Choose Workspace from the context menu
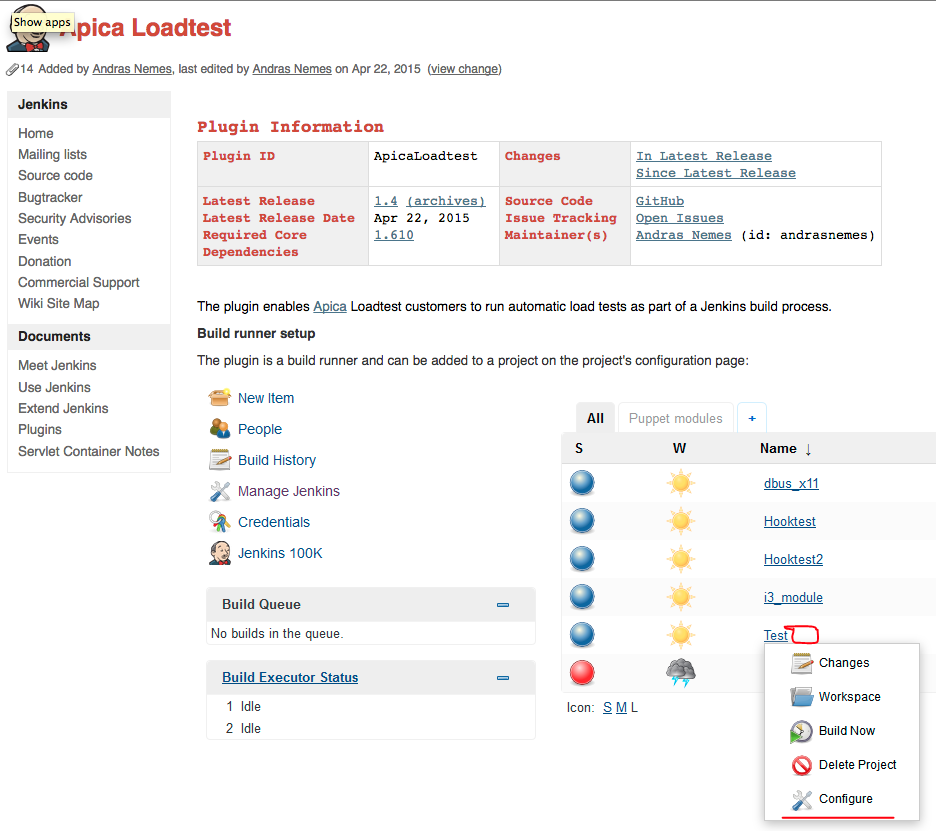This screenshot has width=936, height=831. click(849, 697)
